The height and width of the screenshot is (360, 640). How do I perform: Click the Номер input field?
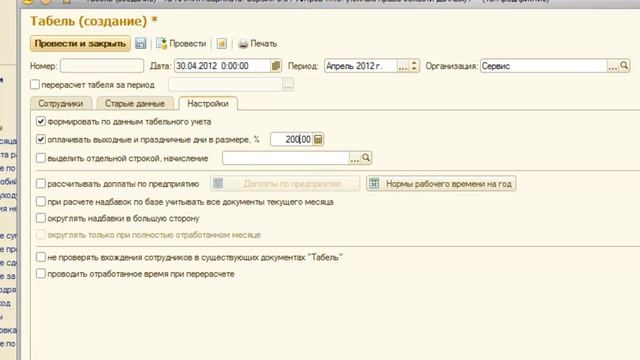tap(102, 66)
